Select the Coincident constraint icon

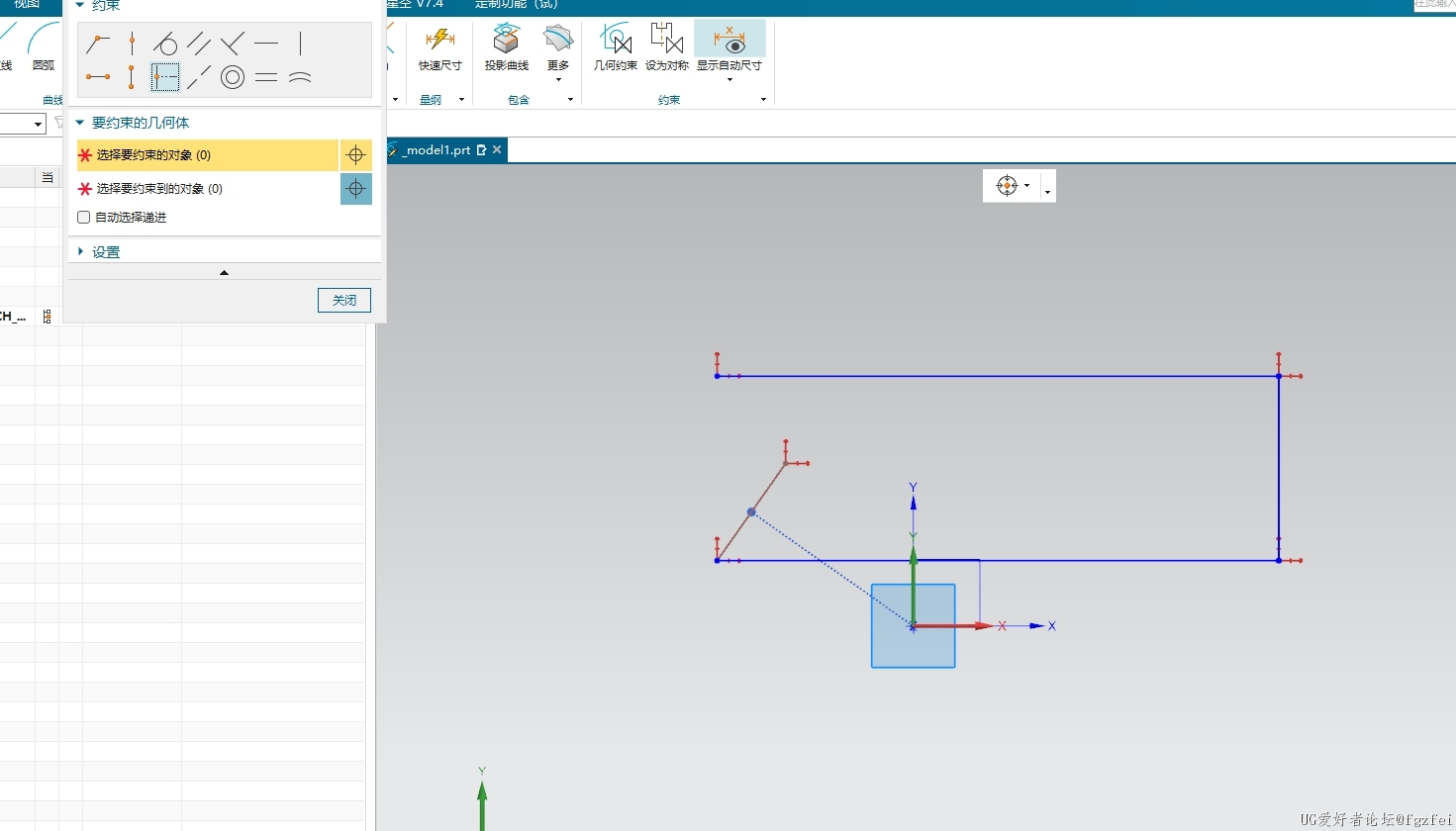click(x=98, y=44)
